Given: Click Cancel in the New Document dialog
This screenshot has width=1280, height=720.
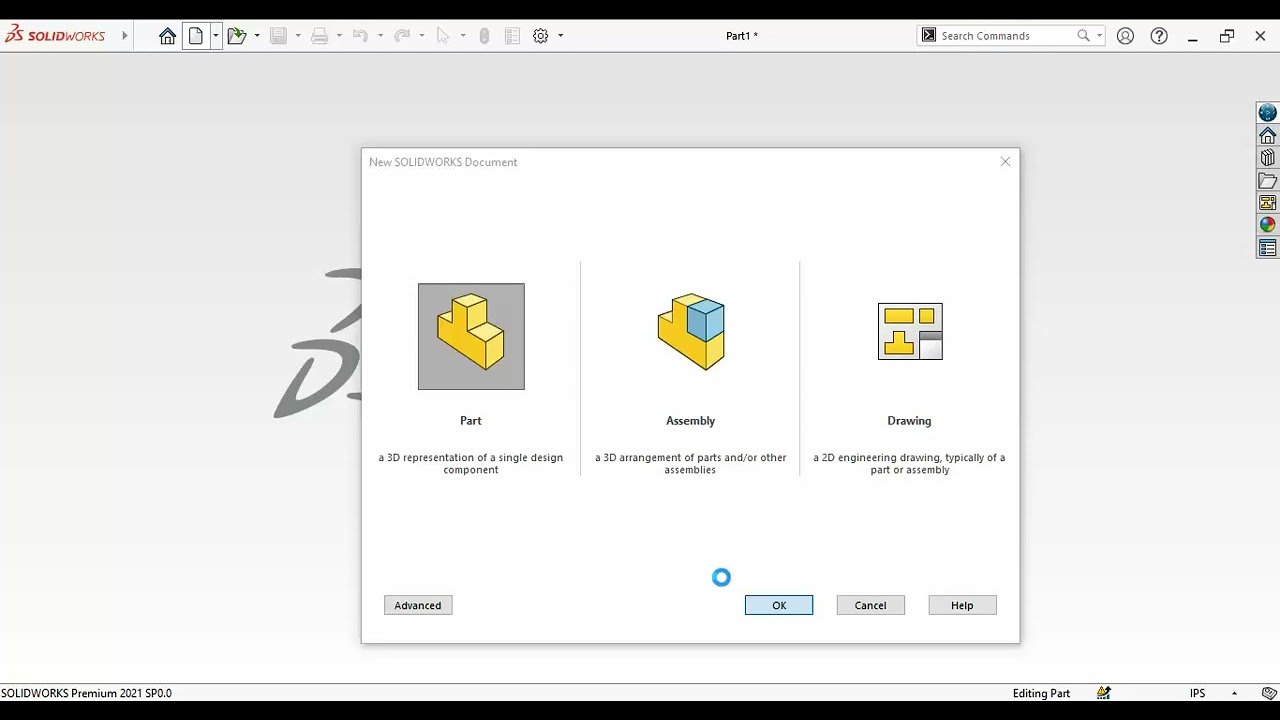Looking at the screenshot, I should click(x=870, y=605).
